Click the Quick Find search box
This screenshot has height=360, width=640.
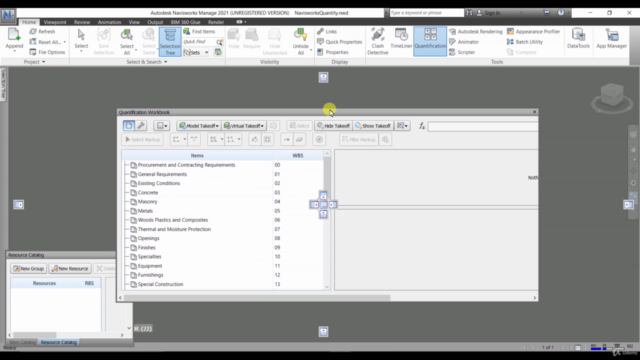(x=199, y=42)
